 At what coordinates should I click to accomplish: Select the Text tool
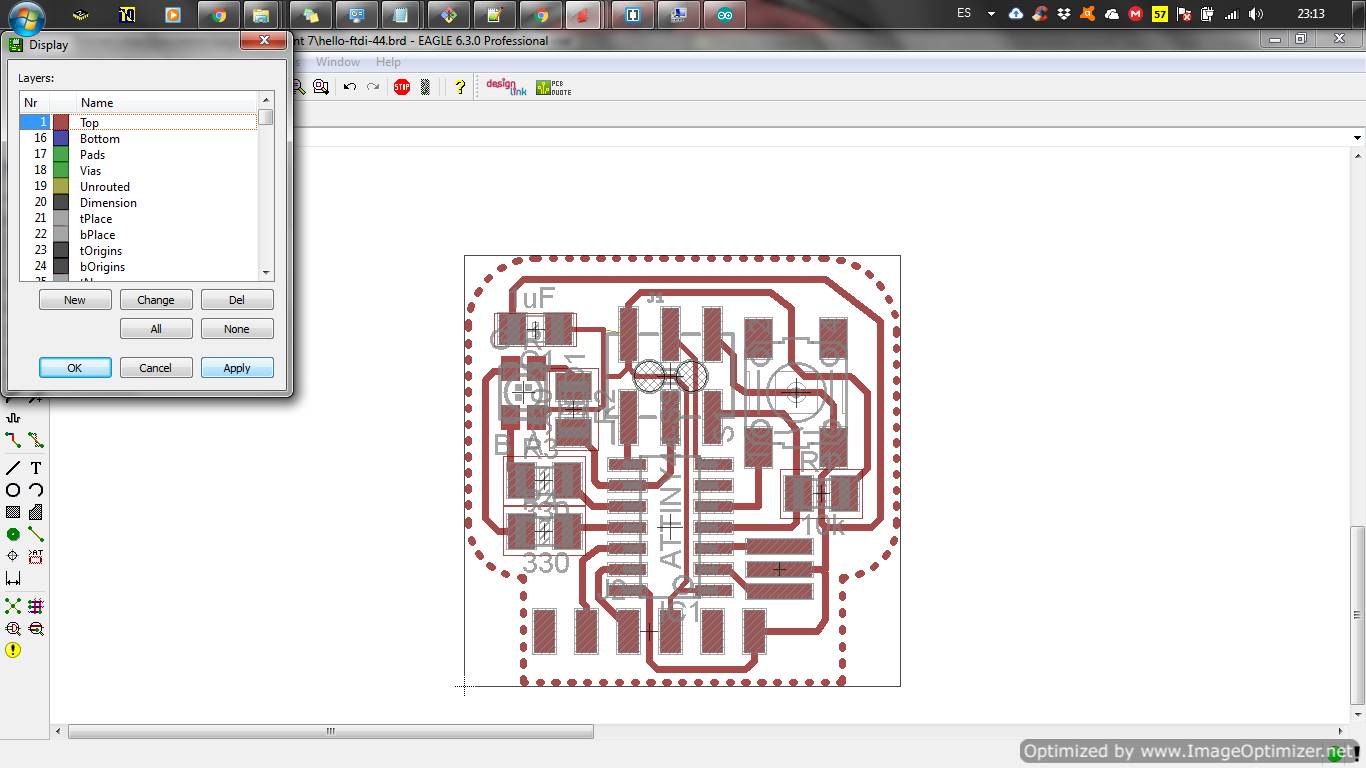click(x=36, y=467)
